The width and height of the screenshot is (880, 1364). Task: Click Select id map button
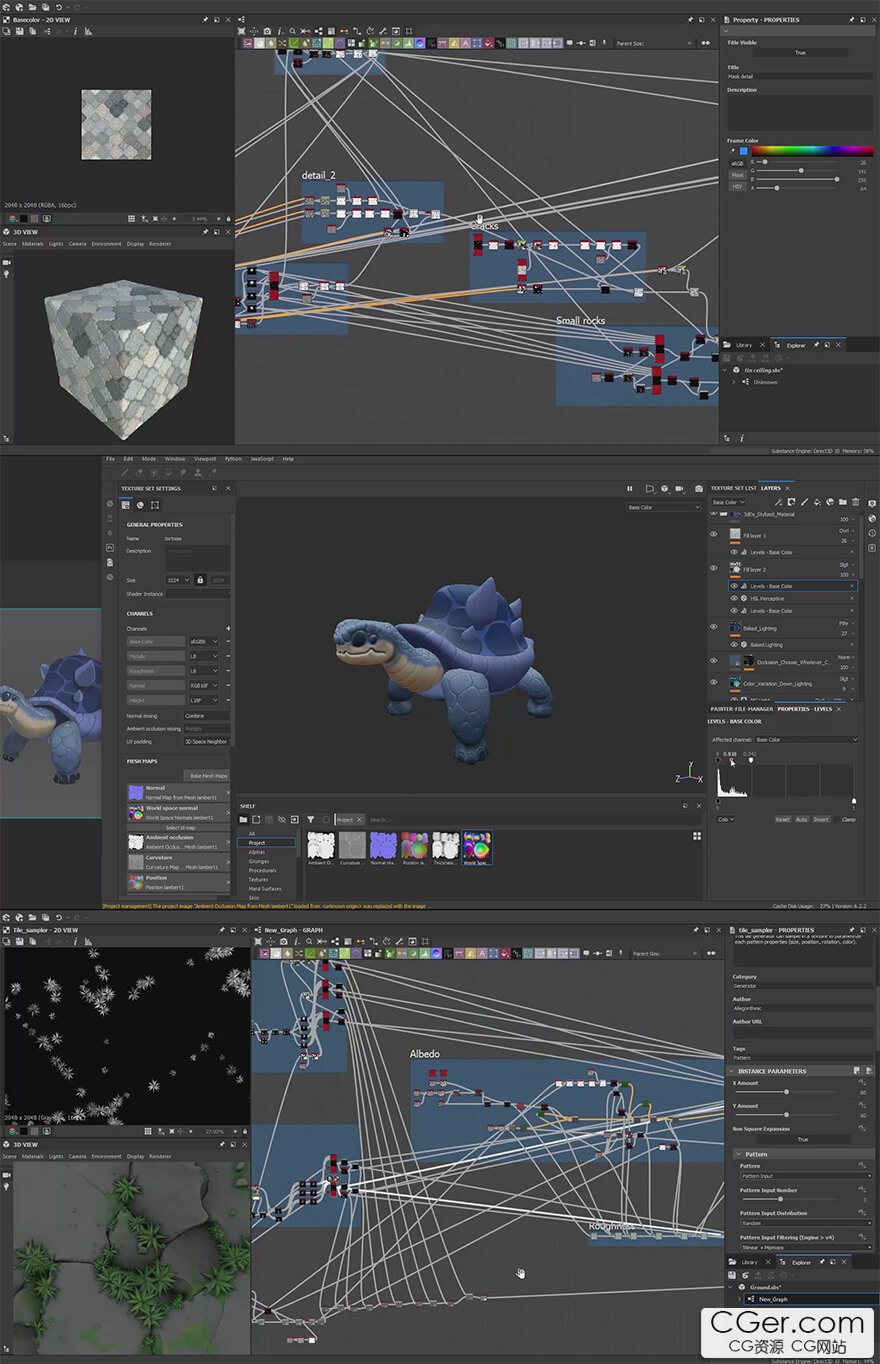pyautogui.click(x=180, y=827)
